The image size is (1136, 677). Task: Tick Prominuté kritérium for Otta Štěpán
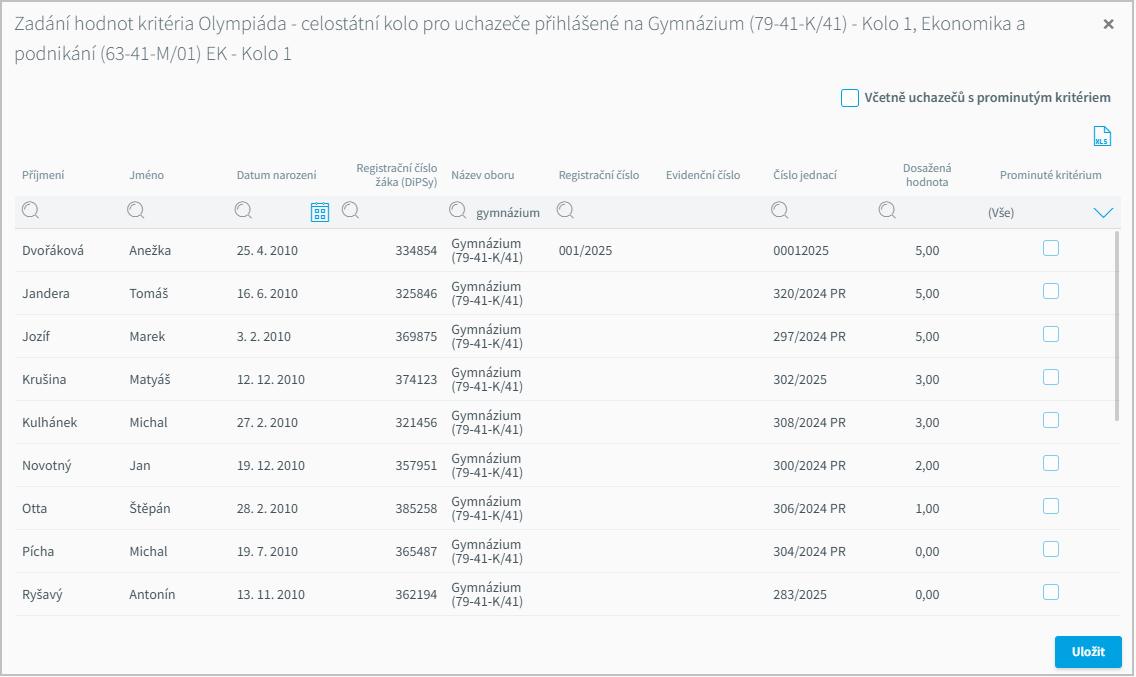coord(1051,507)
